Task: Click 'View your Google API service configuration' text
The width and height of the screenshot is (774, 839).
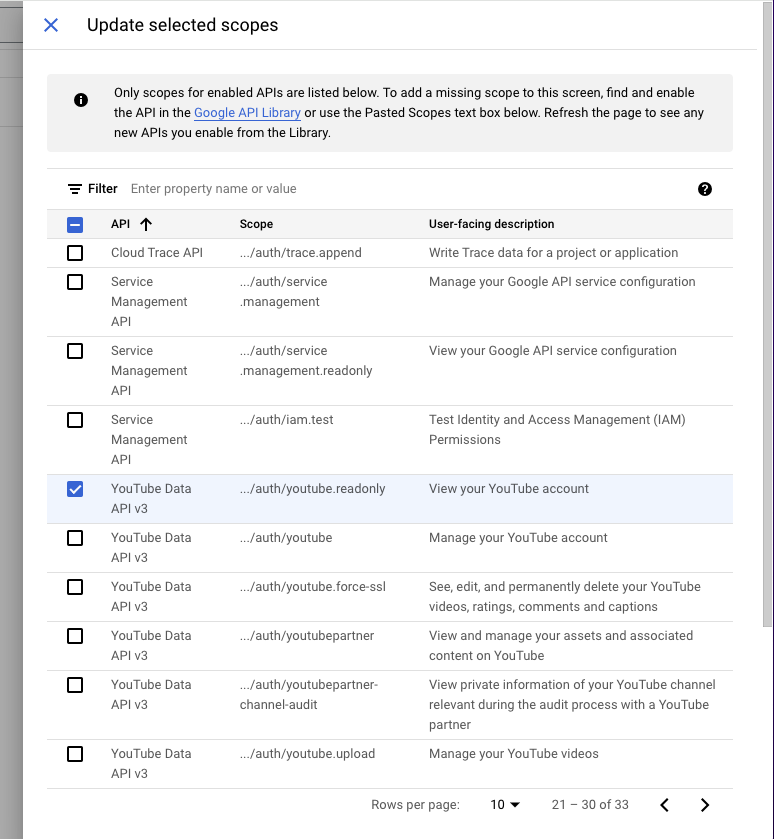Action: pos(553,350)
